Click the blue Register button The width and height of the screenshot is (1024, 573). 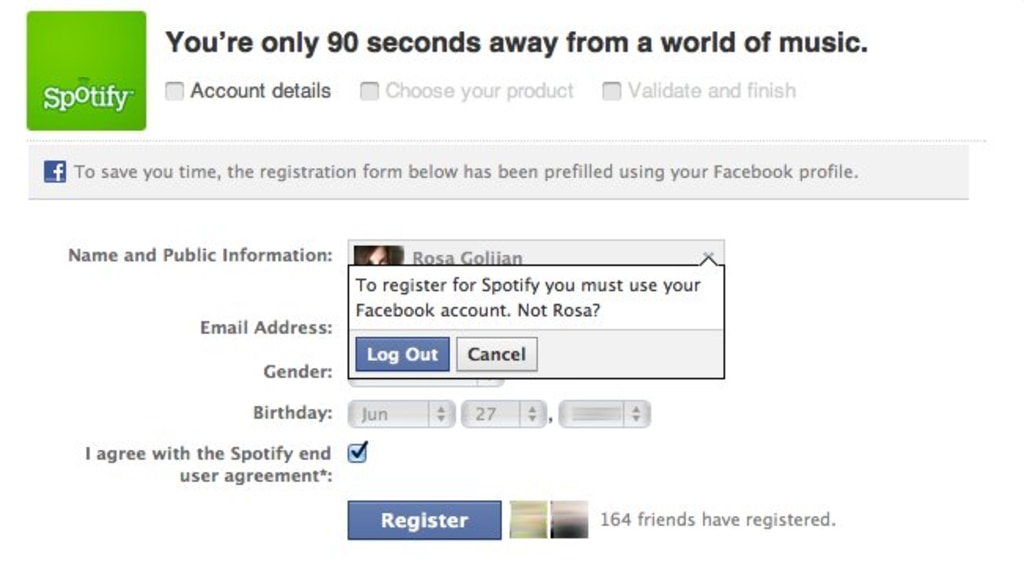[x=424, y=520]
